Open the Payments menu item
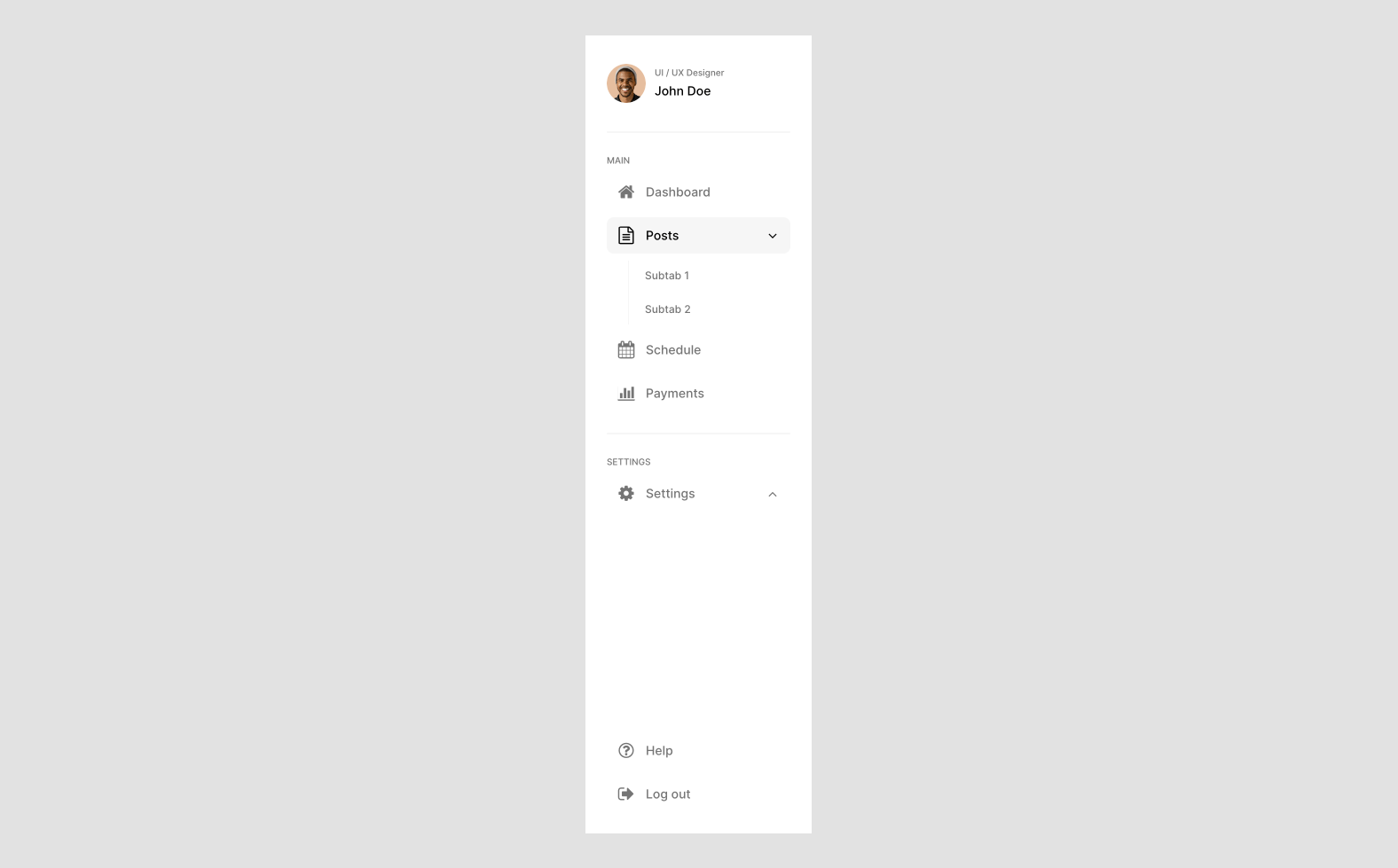Image resolution: width=1398 pixels, height=868 pixels. click(698, 393)
